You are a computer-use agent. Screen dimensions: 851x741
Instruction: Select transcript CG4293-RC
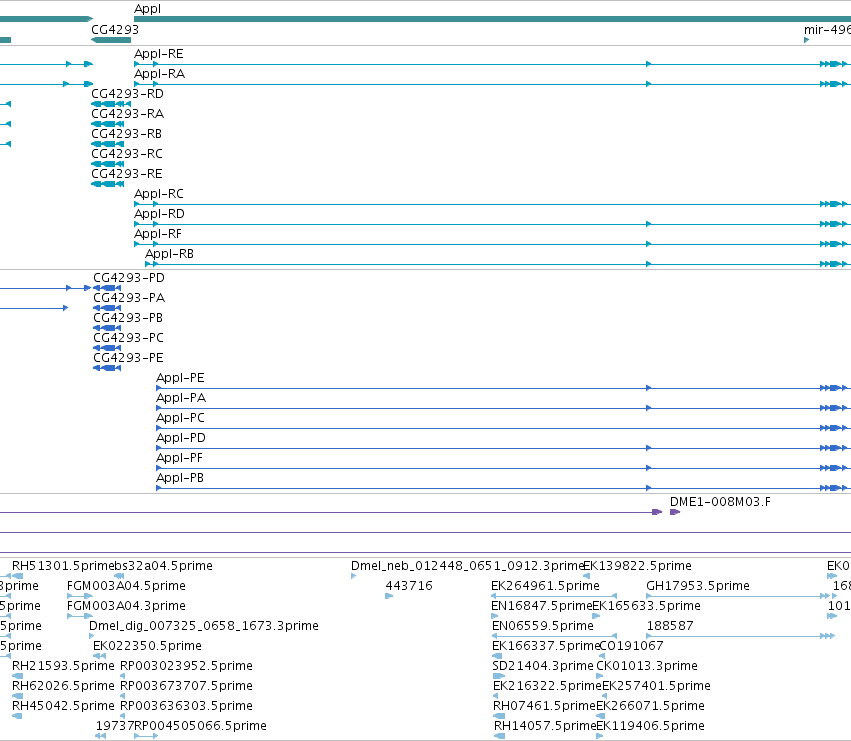(x=126, y=154)
